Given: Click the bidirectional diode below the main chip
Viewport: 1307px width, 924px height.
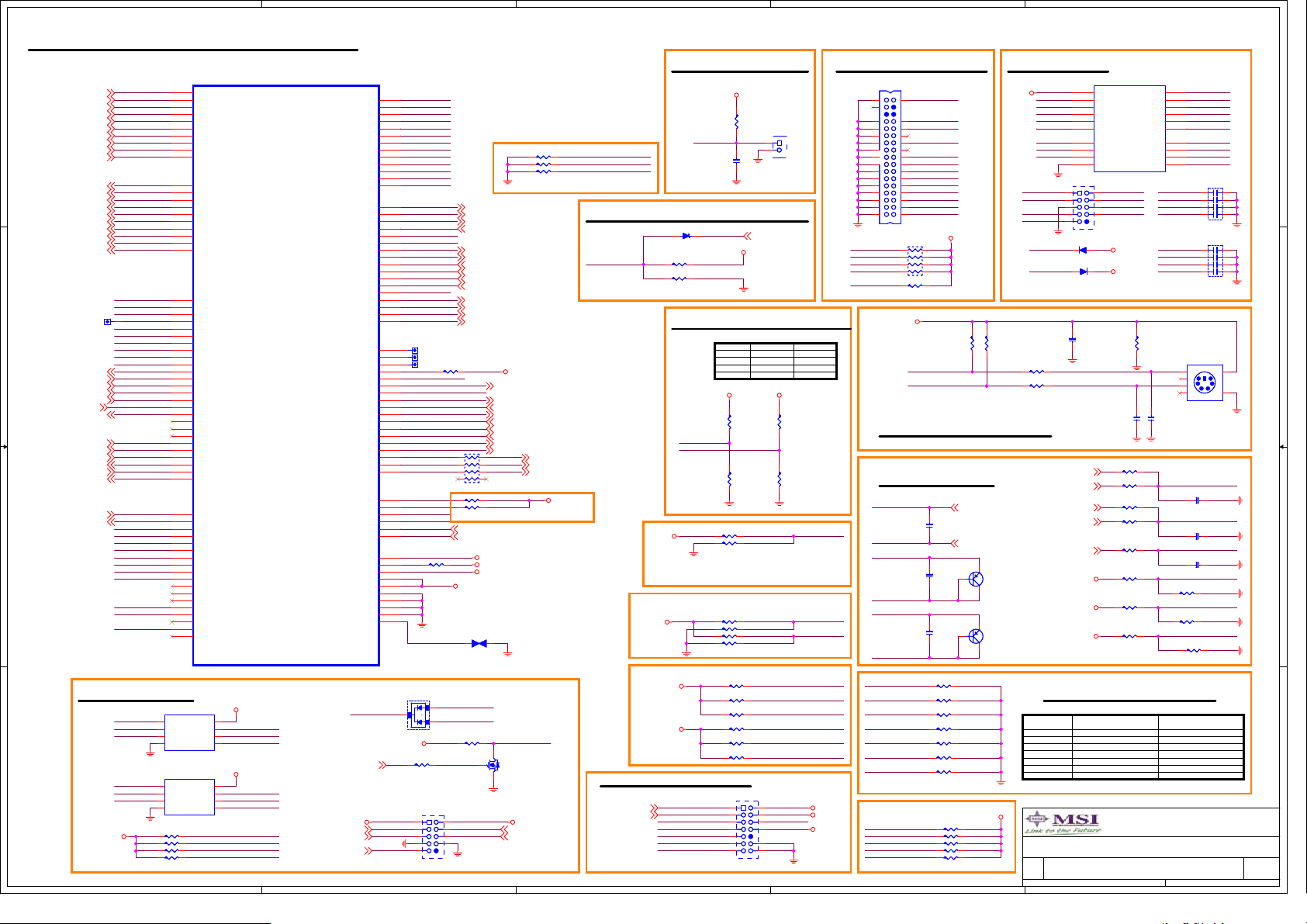Looking at the screenshot, I should click(x=479, y=643).
